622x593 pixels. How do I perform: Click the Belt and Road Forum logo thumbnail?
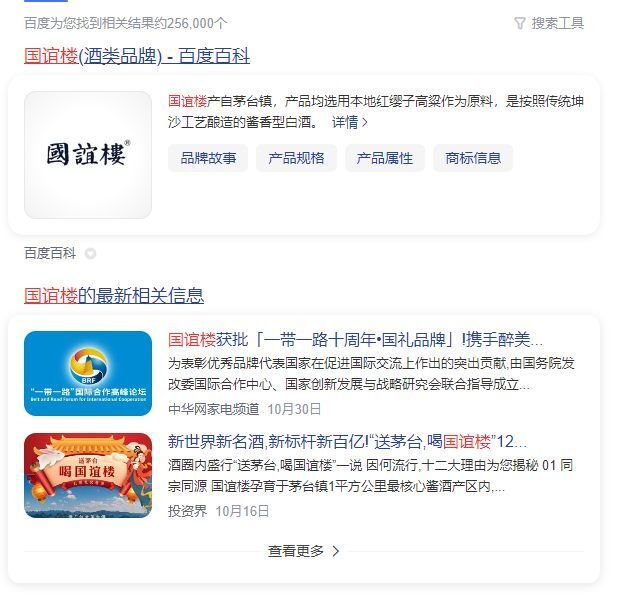click(88, 374)
